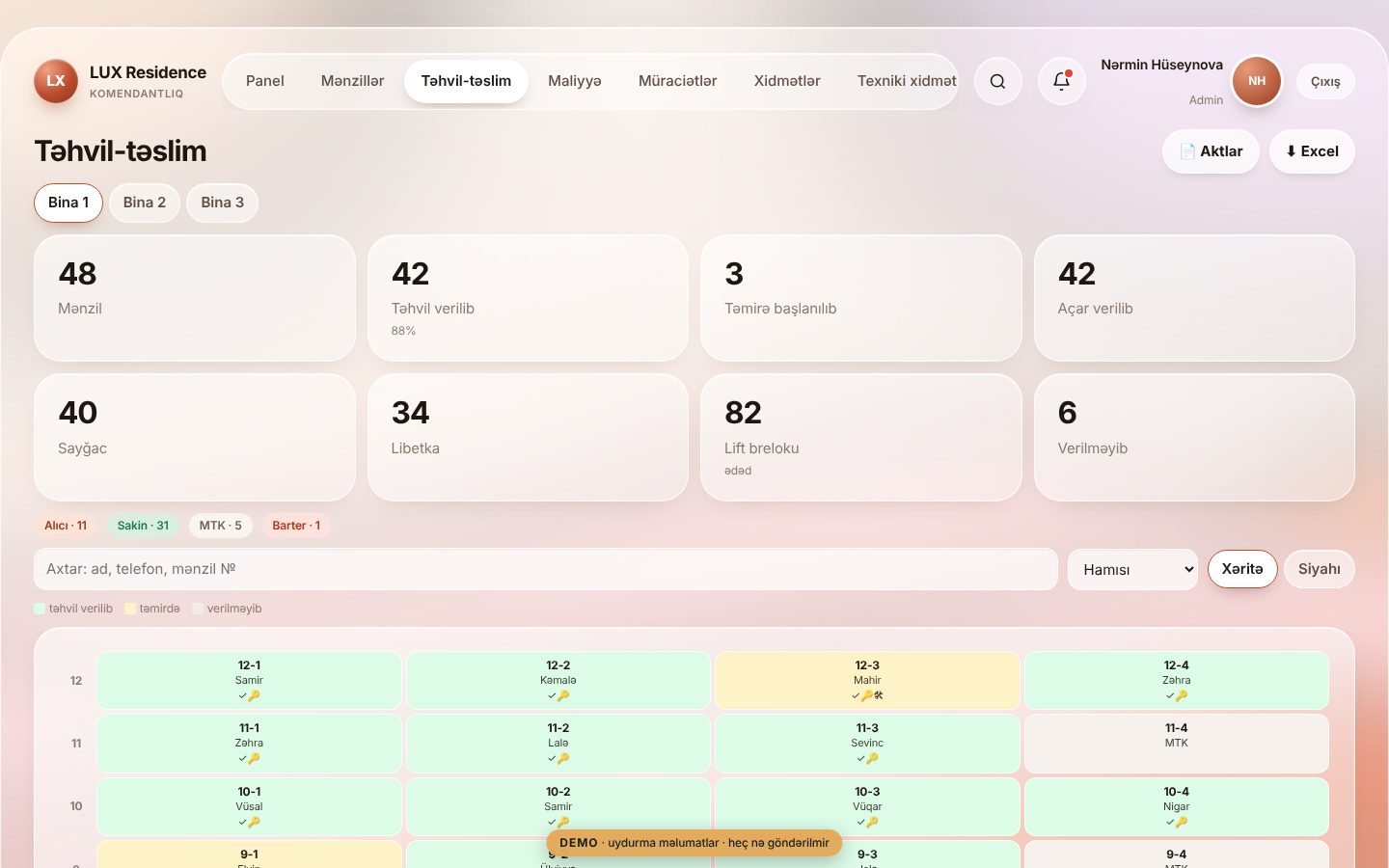This screenshot has height=868, width=1389.
Task: Switch to Siyahı list view
Action: 1320,569
